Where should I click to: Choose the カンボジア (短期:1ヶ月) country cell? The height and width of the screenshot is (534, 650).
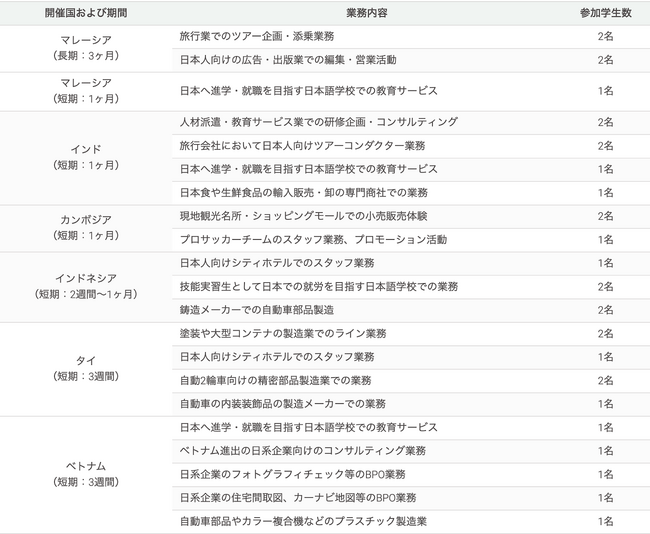(x=86, y=228)
